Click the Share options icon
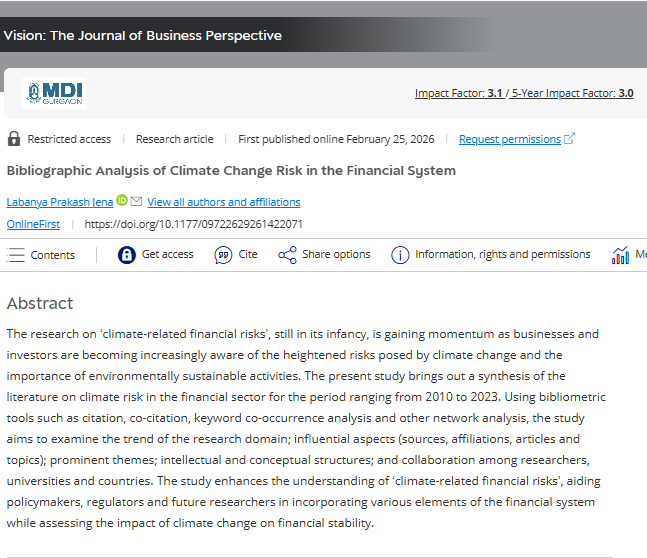Viewport: 647px width, 558px height. (287, 255)
